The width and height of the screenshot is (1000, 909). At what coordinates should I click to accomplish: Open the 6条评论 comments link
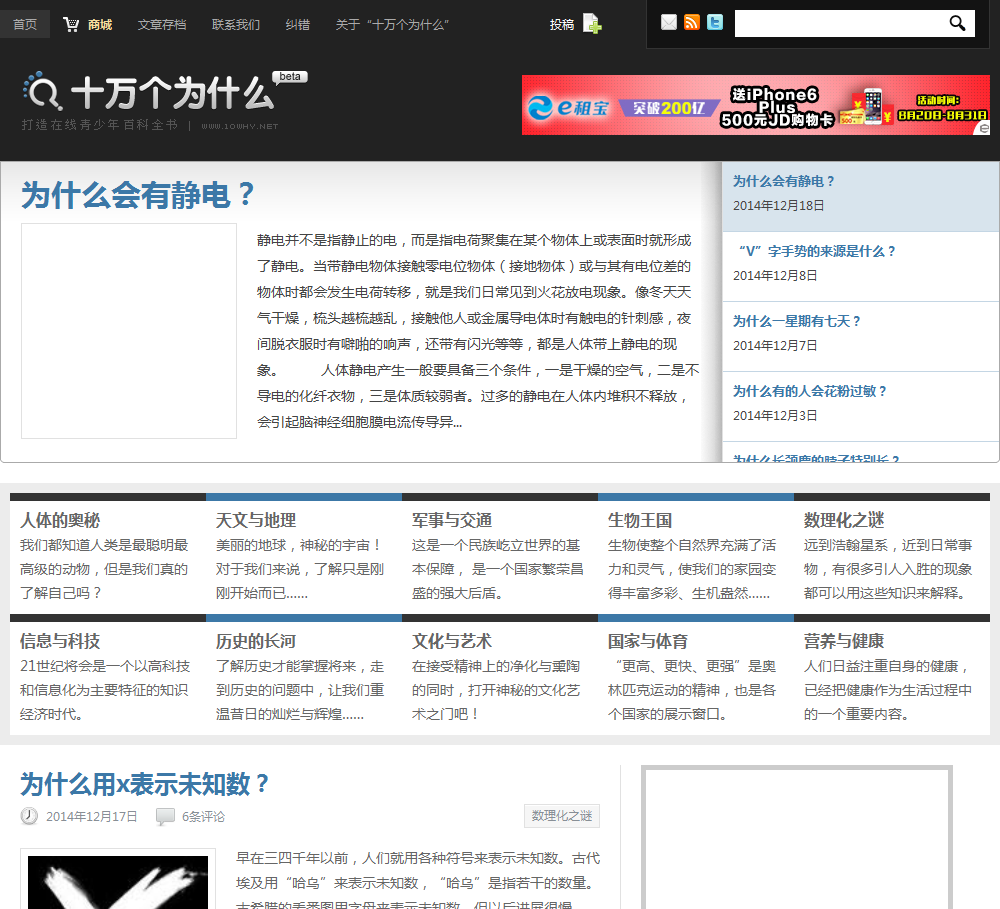tap(203, 817)
